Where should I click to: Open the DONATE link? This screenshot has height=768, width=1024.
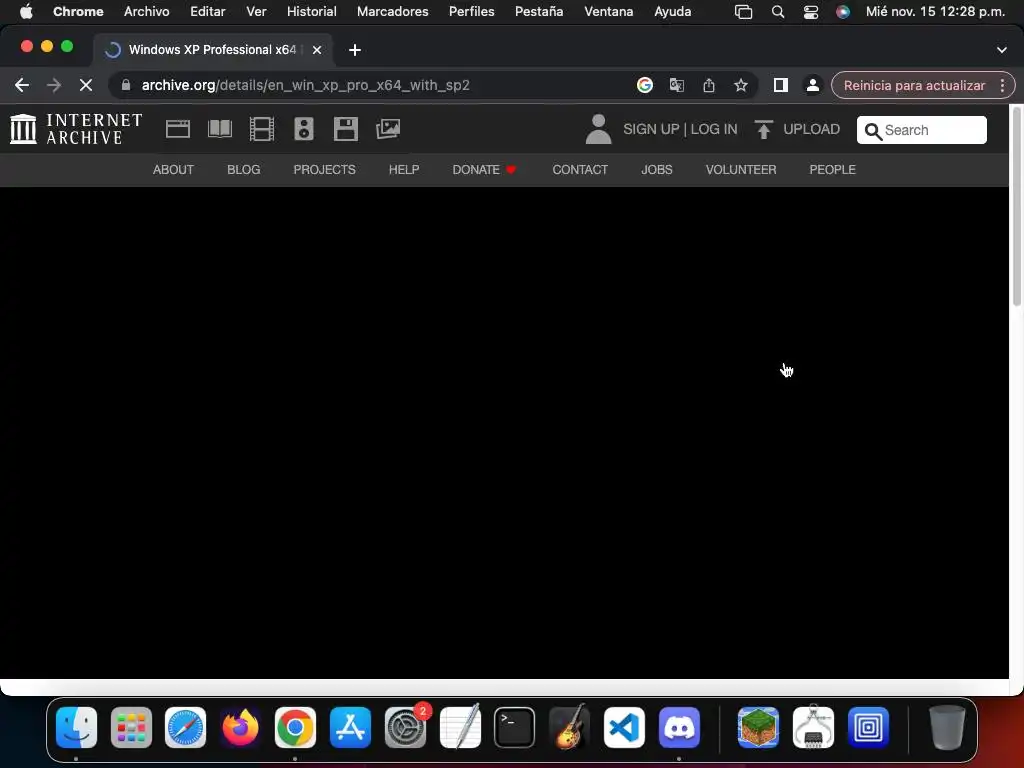click(476, 170)
